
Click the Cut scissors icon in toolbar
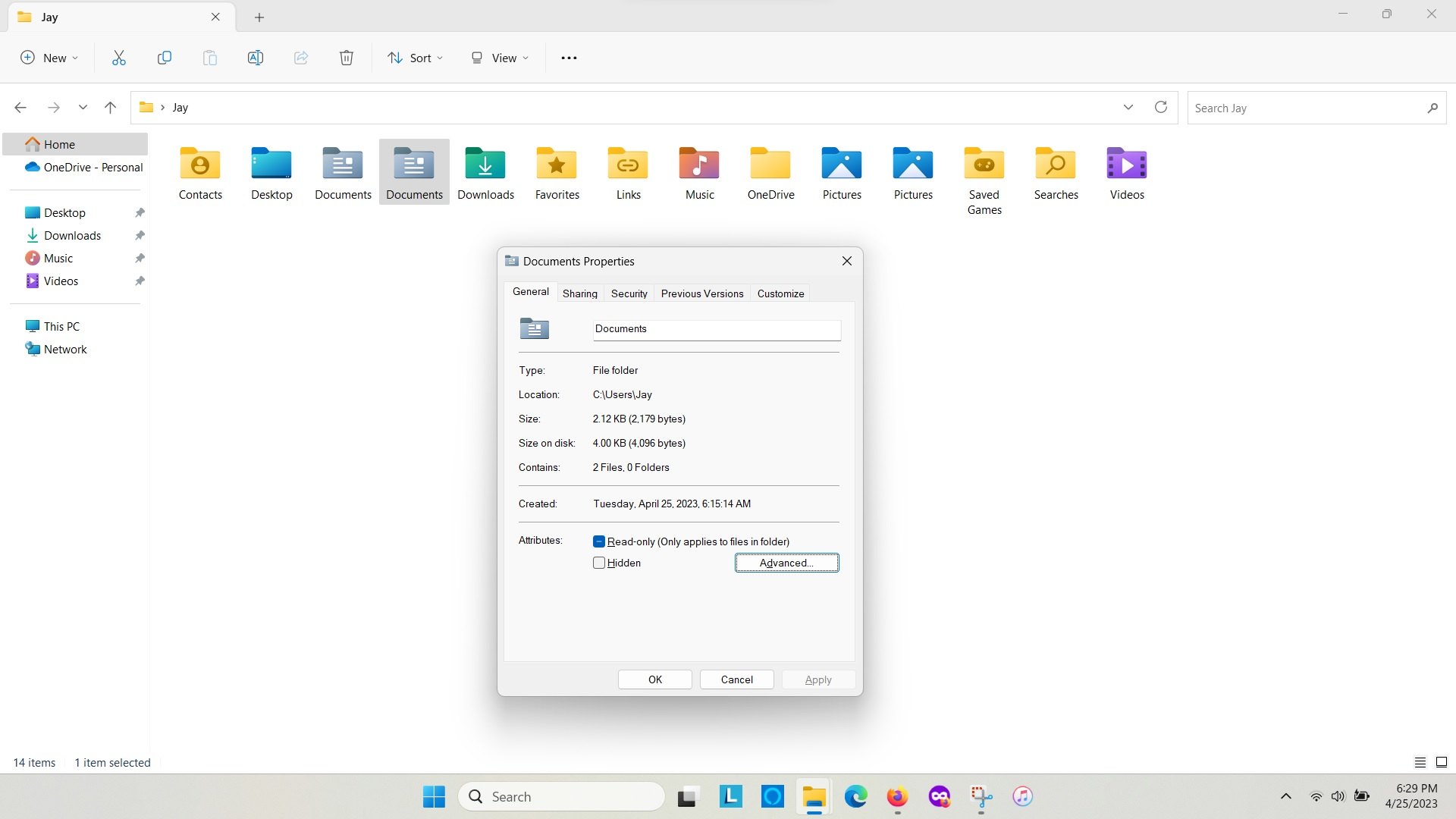[119, 58]
